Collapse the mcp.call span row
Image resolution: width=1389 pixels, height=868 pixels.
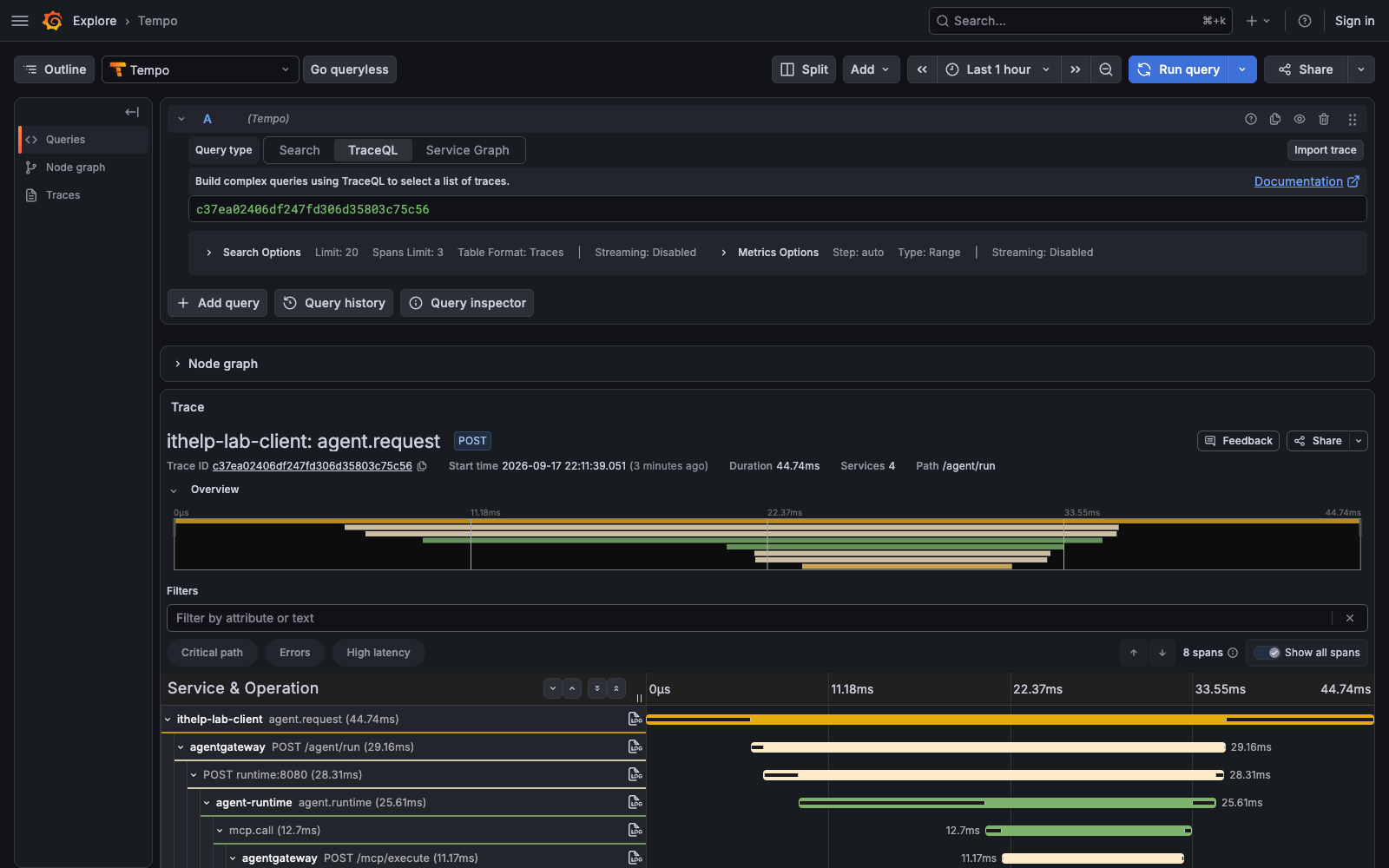(220, 831)
